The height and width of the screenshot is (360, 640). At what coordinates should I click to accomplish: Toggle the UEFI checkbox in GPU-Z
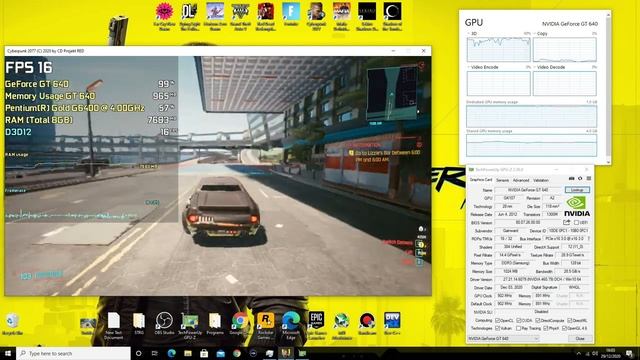576,223
